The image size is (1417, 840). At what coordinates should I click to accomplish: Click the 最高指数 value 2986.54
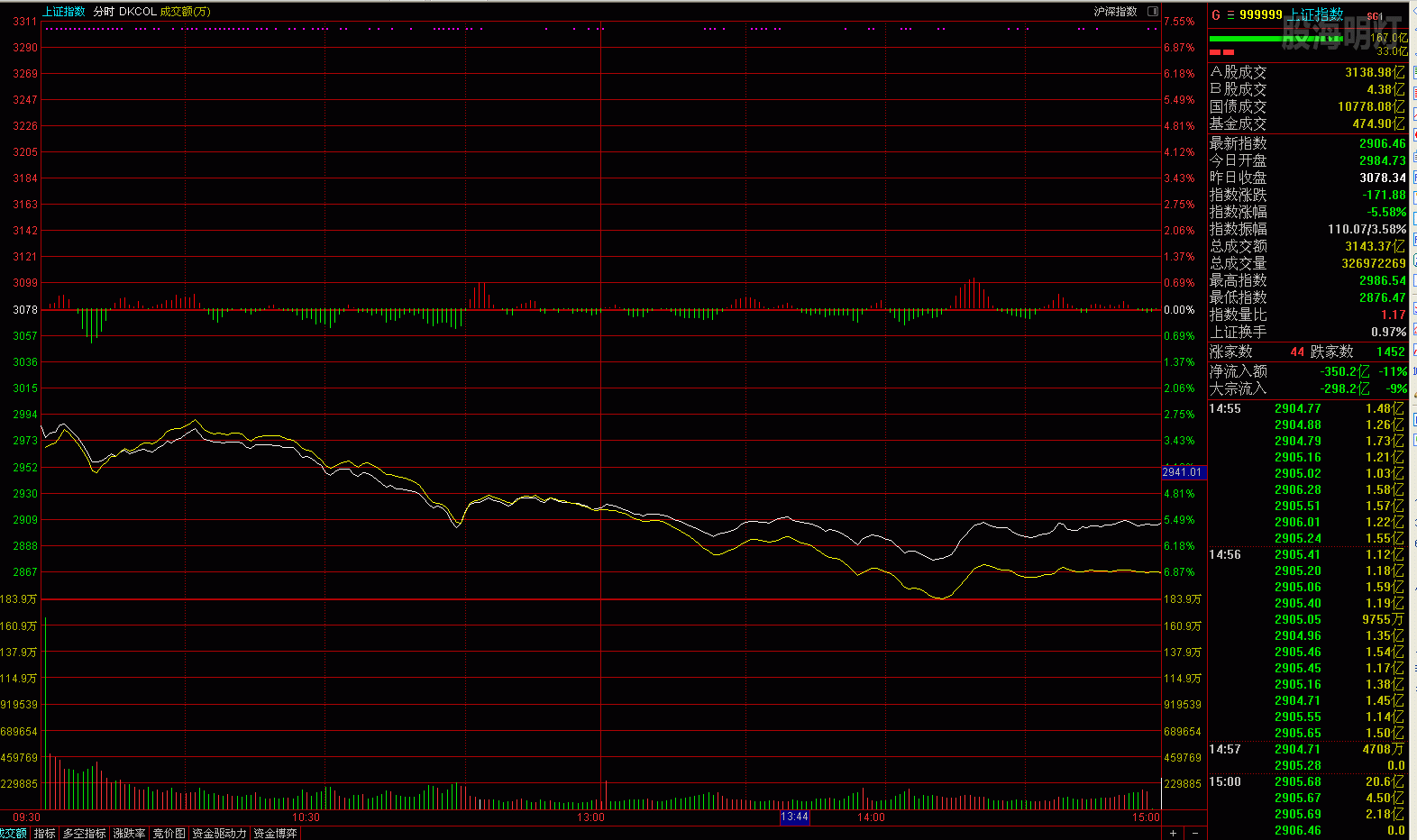pos(1383,280)
